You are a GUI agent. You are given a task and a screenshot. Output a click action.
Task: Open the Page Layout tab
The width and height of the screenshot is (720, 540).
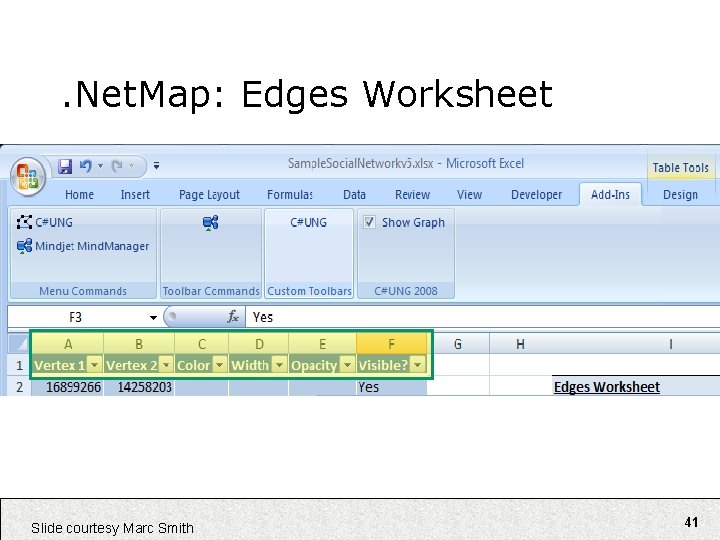point(209,195)
